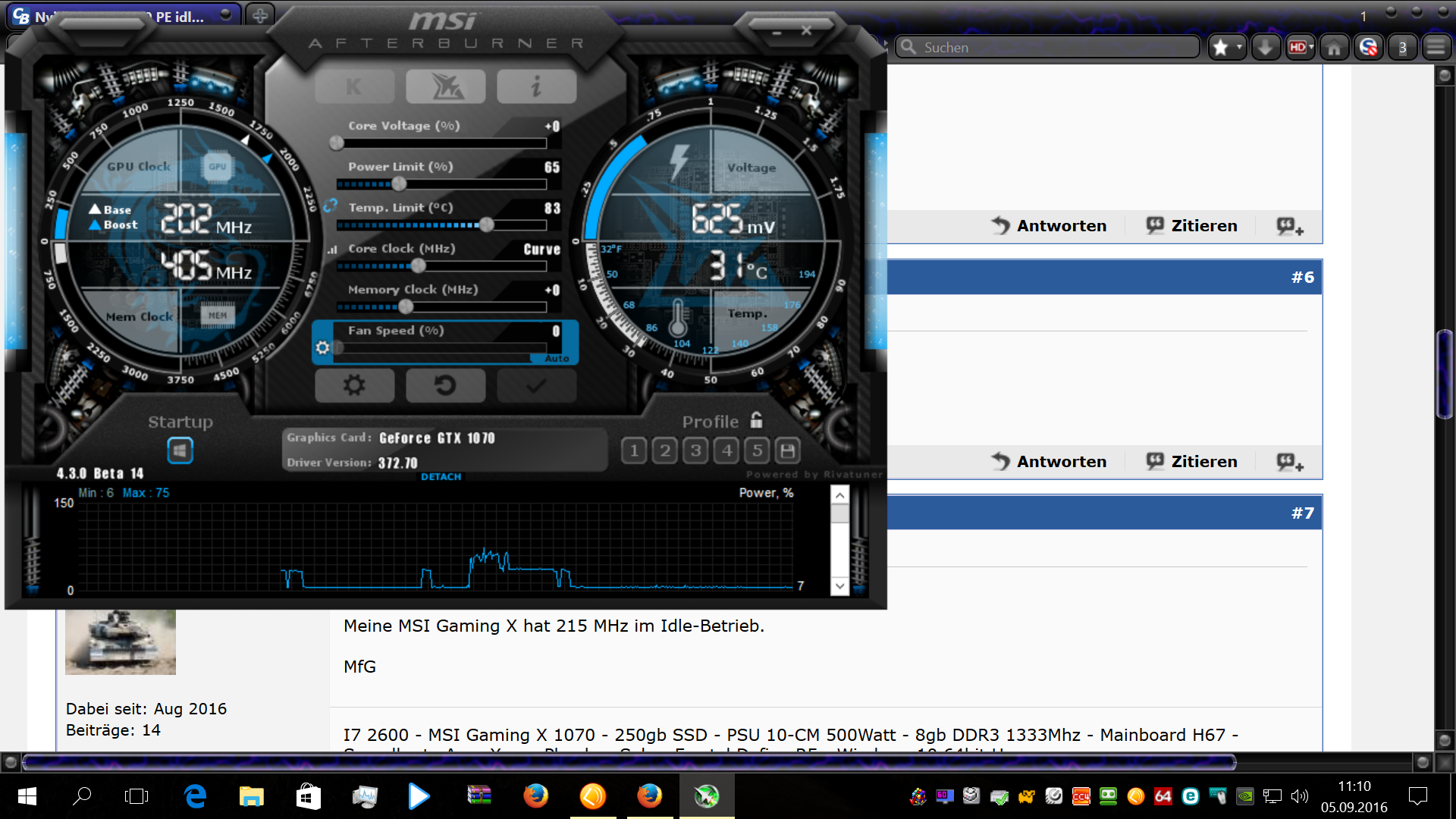Toggle the power/temp limit link icon

(330, 206)
